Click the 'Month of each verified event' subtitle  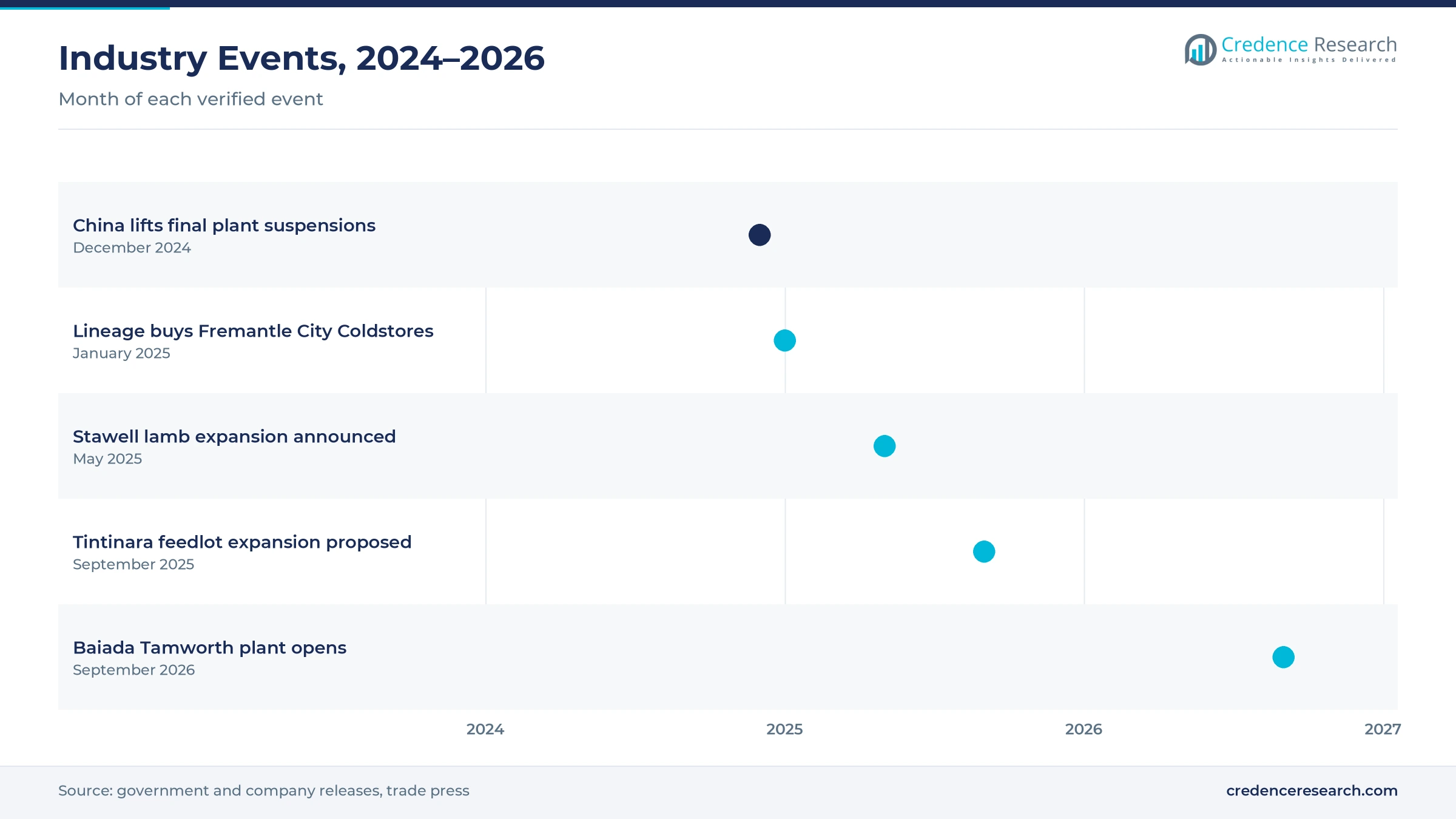click(190, 99)
